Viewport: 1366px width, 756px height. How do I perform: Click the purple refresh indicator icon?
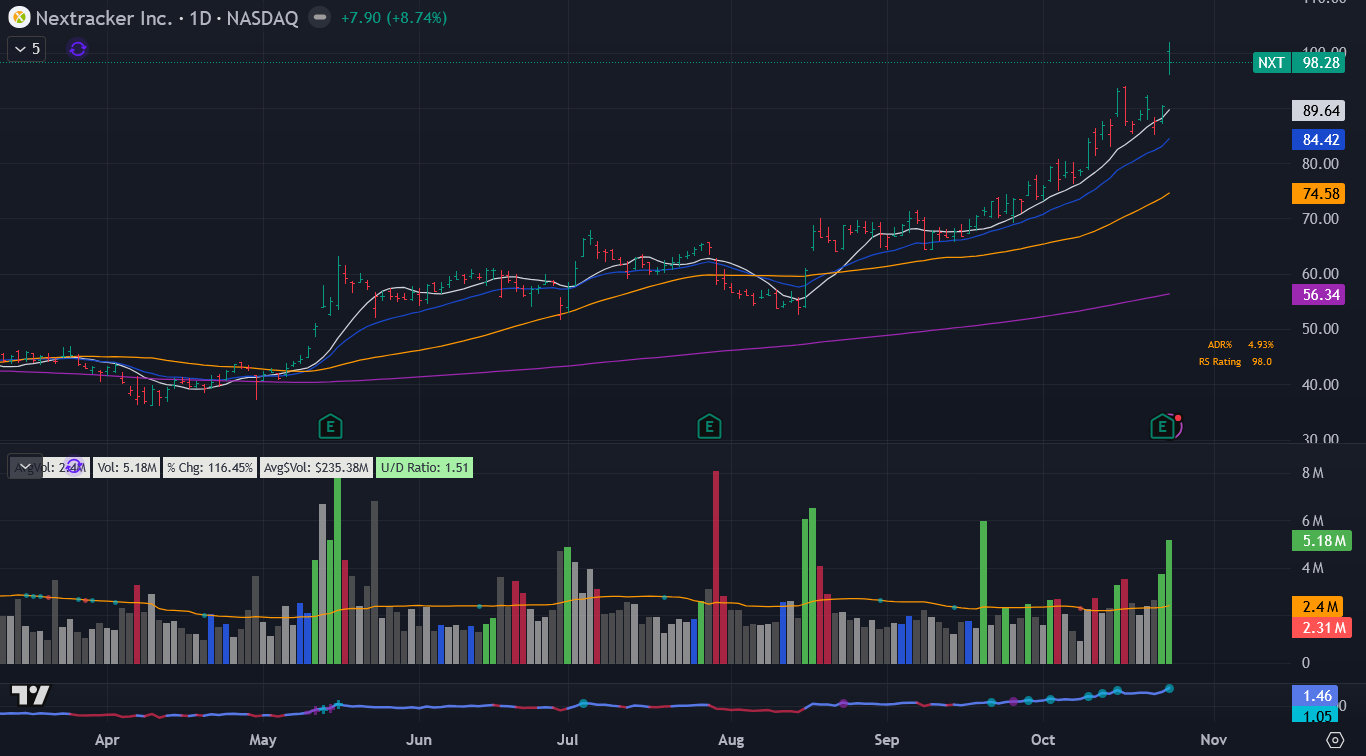click(x=78, y=48)
